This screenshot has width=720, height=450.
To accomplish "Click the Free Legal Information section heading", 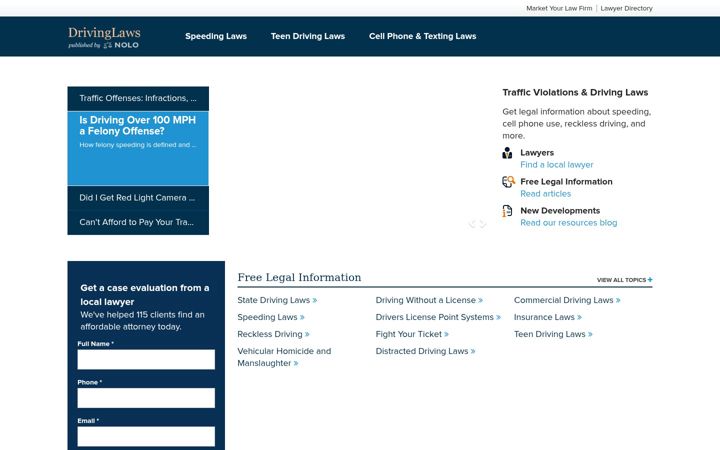I will point(299,277).
